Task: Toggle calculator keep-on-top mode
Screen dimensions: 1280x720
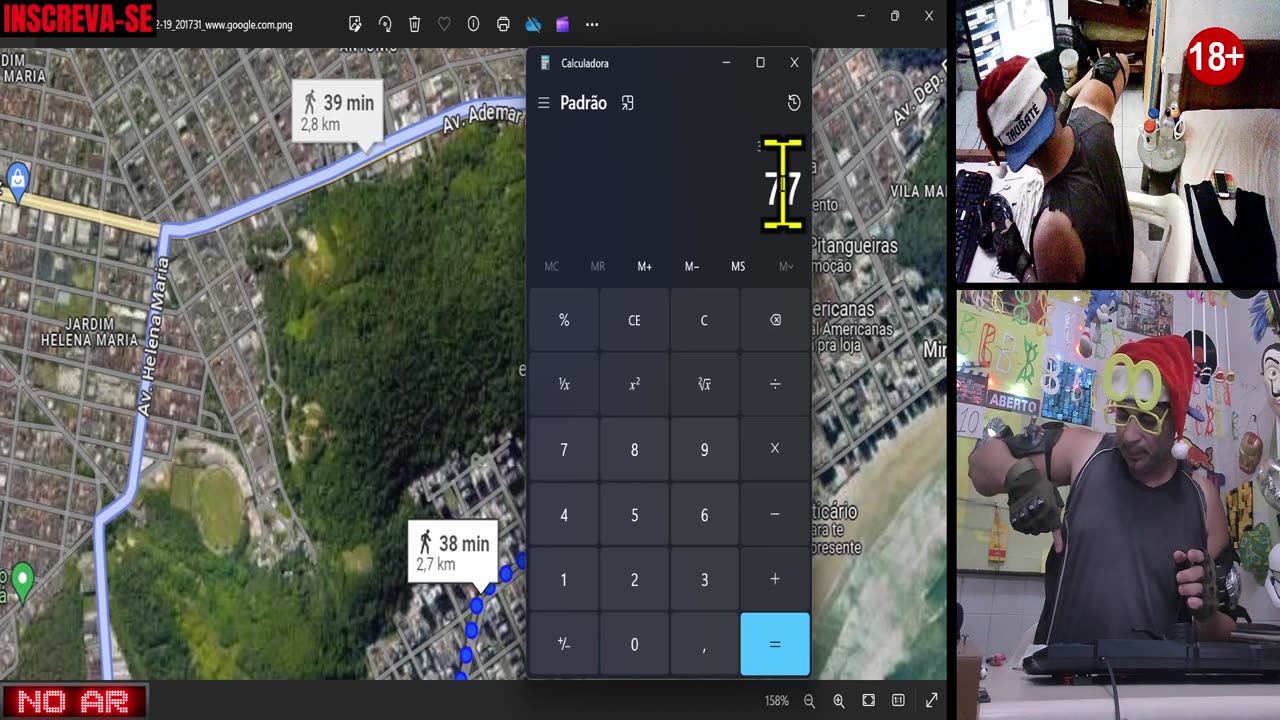Action: point(627,103)
